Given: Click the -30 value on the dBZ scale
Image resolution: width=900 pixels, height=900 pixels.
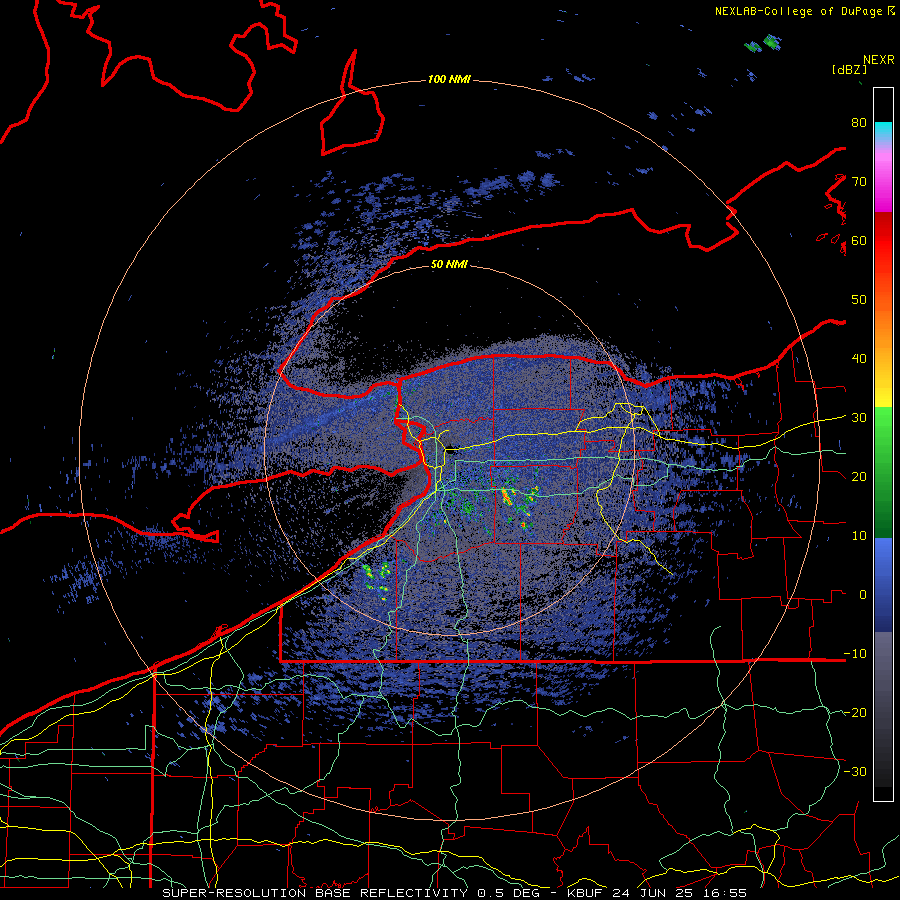Looking at the screenshot, I should pos(855,771).
